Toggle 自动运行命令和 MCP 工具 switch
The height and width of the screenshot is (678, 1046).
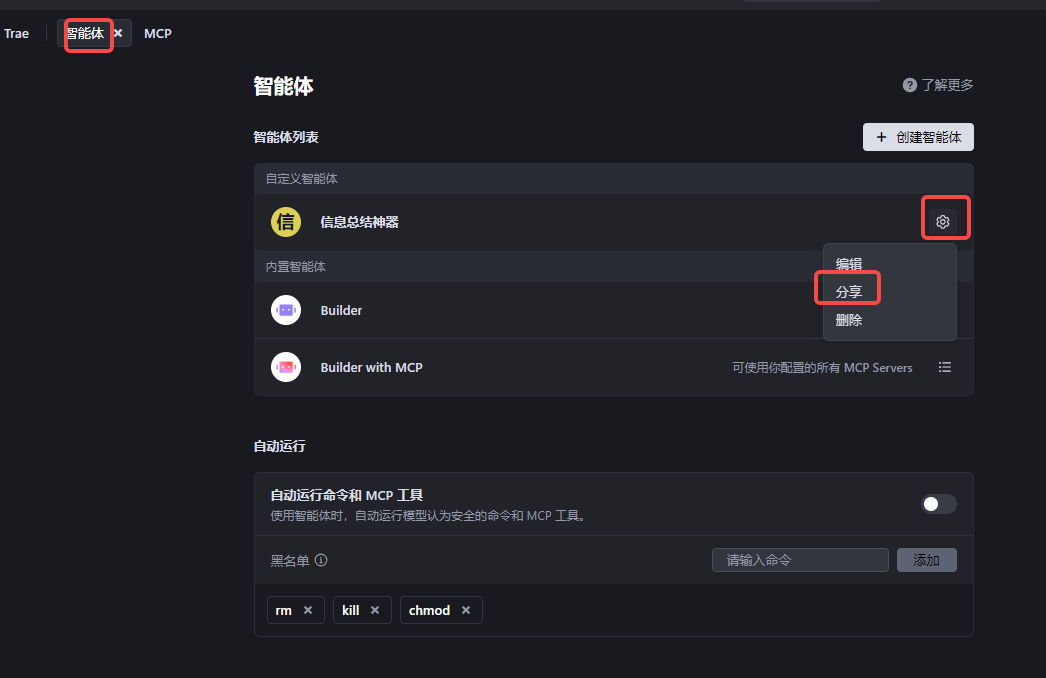939,504
